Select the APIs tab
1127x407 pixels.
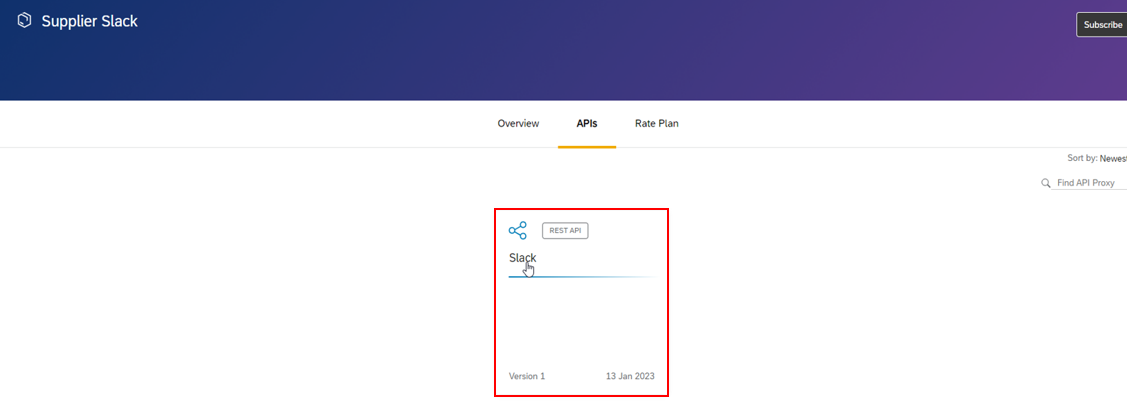586,124
